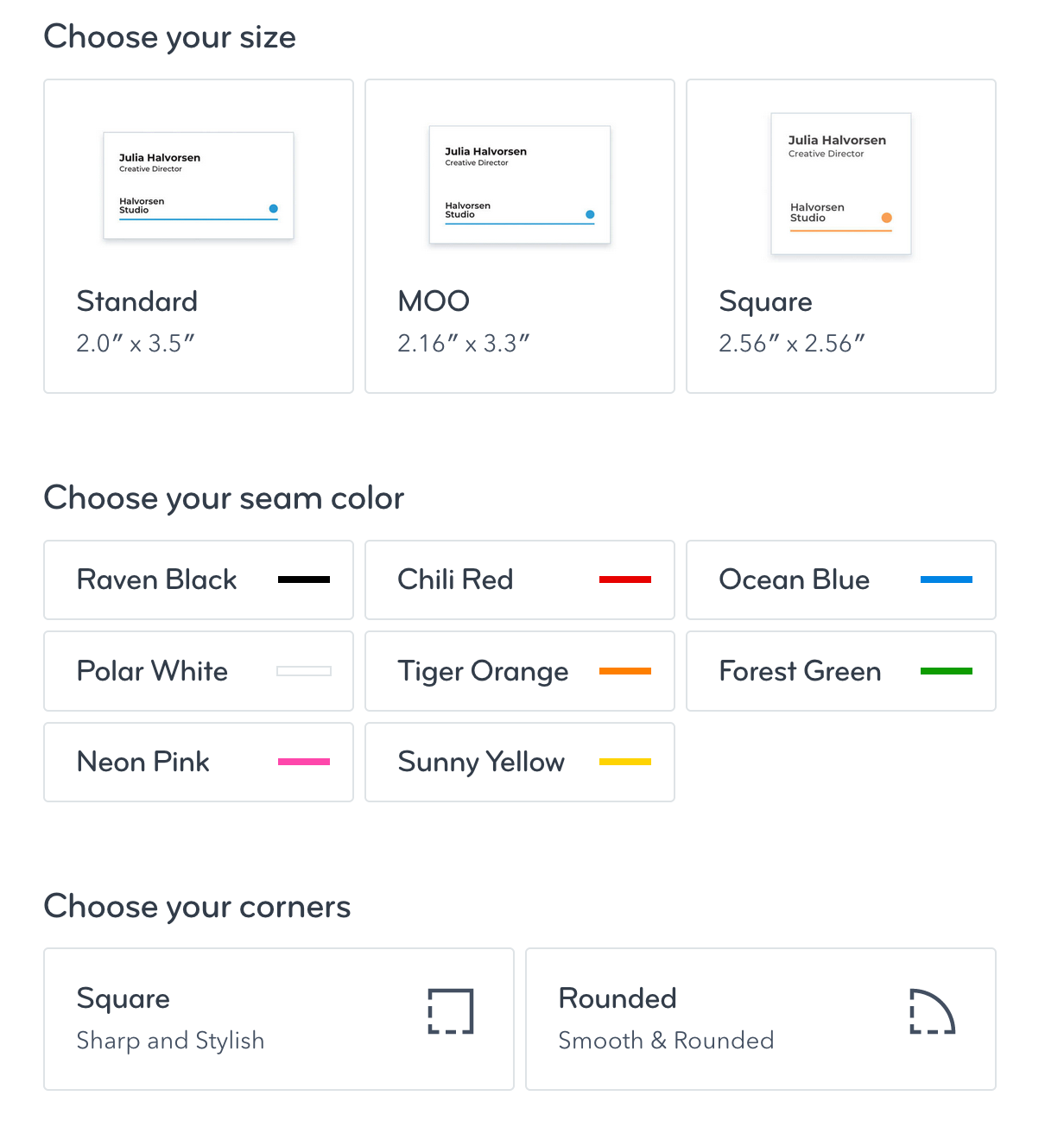1064x1140 pixels.
Task: Select Neon Pink seam color
Action: click(199, 762)
